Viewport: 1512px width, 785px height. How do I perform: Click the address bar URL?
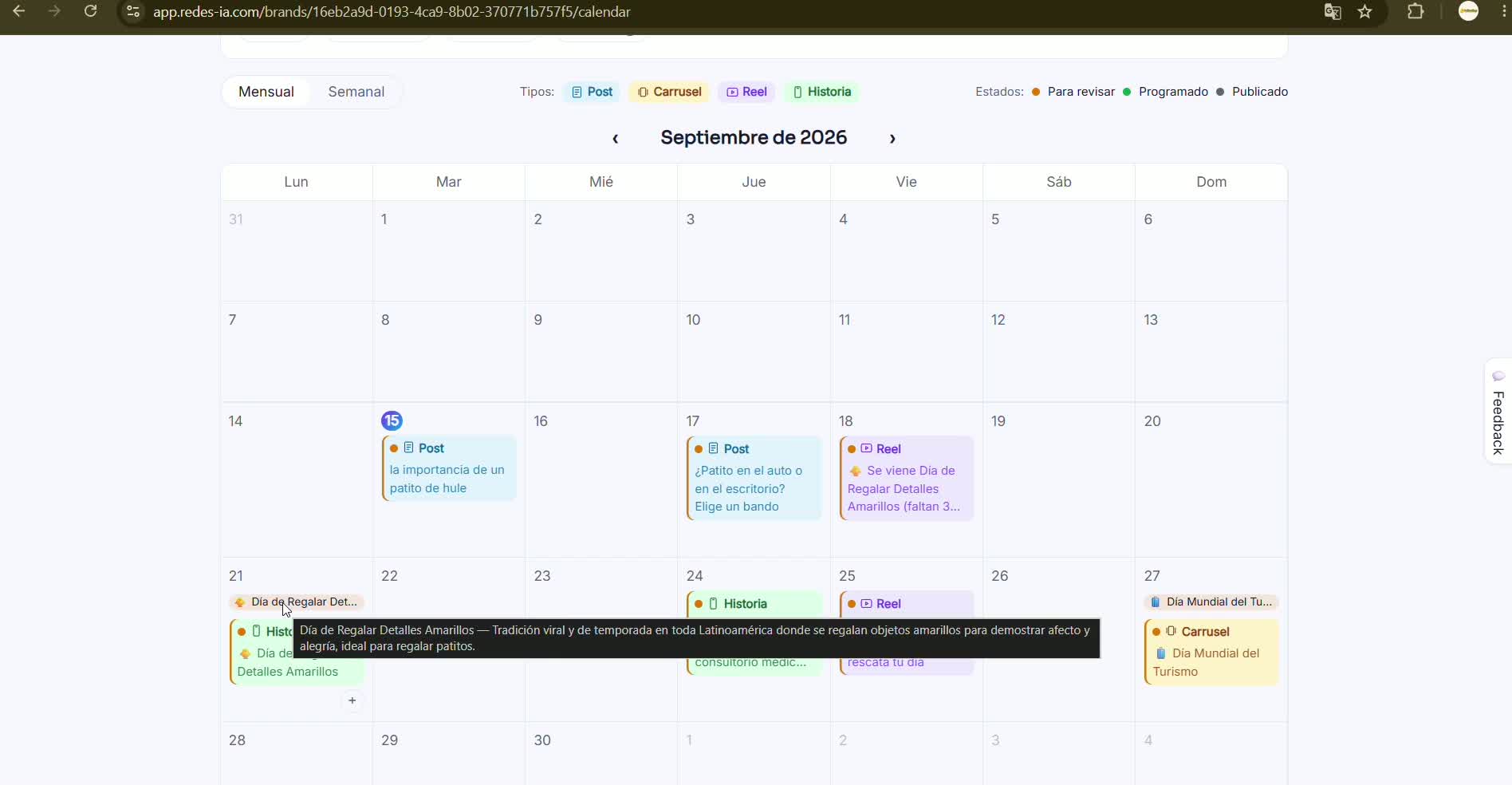coord(392,12)
